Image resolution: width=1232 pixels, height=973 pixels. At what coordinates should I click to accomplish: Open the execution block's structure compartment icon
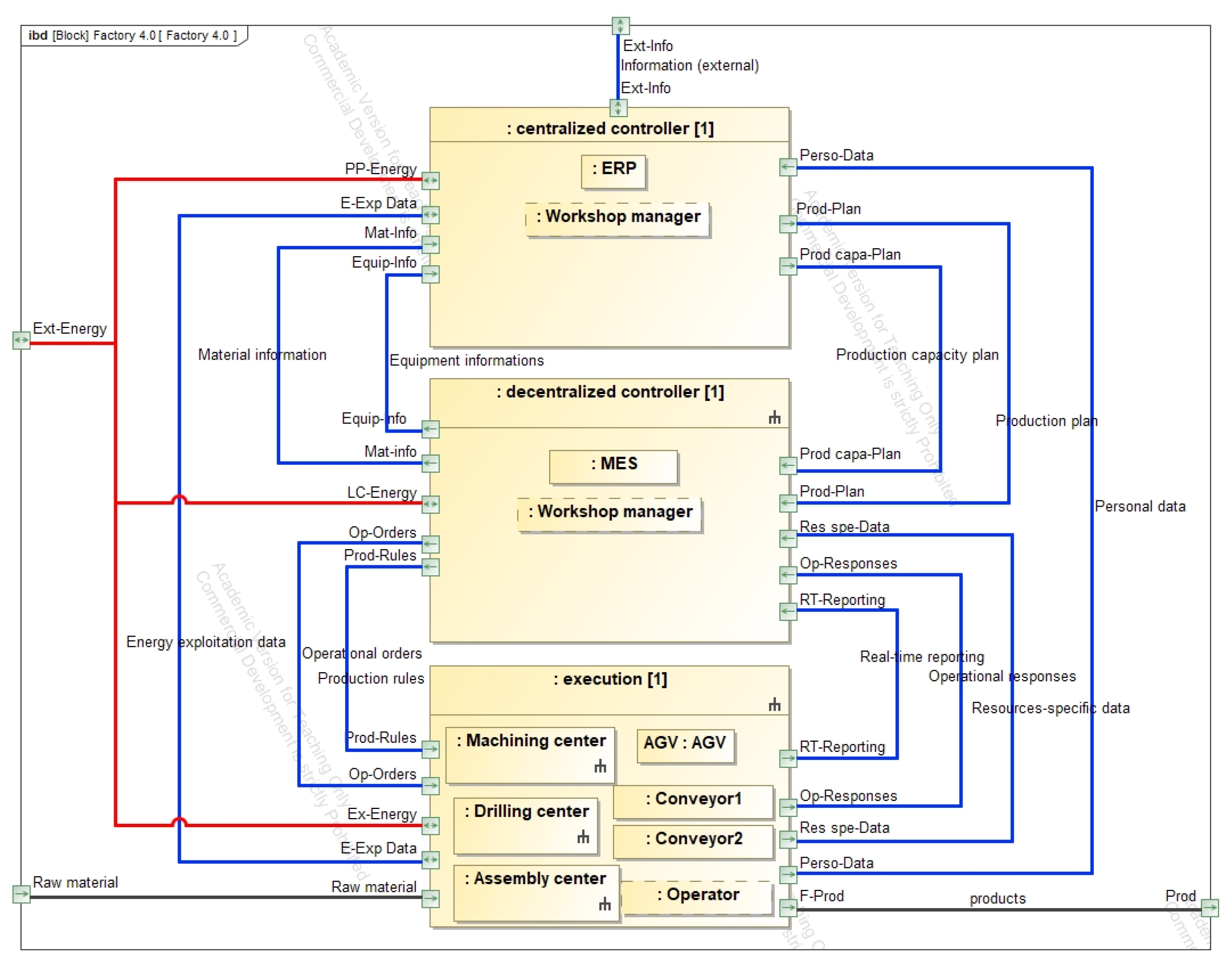[x=774, y=705]
